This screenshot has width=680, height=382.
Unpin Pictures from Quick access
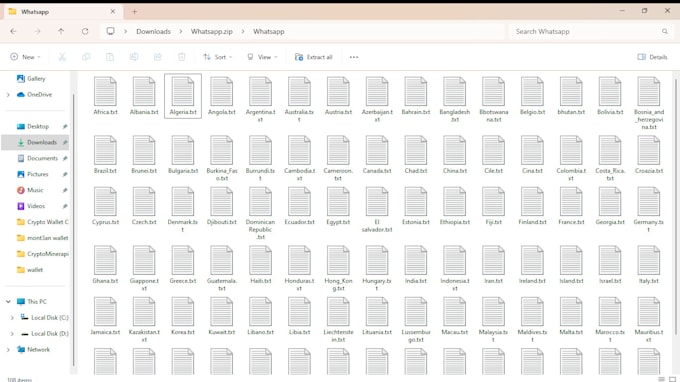pos(65,174)
